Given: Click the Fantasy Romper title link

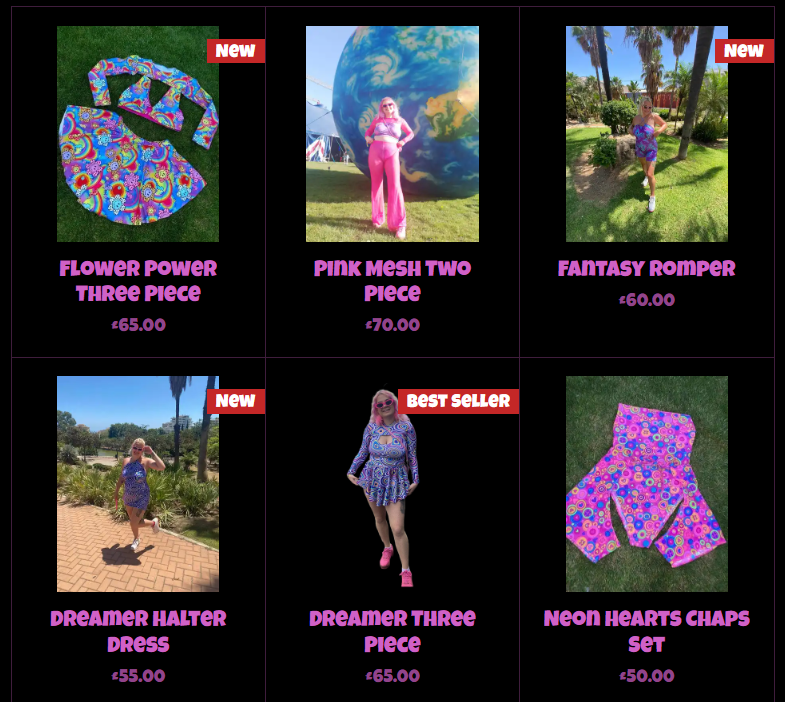Looking at the screenshot, I should (x=647, y=268).
